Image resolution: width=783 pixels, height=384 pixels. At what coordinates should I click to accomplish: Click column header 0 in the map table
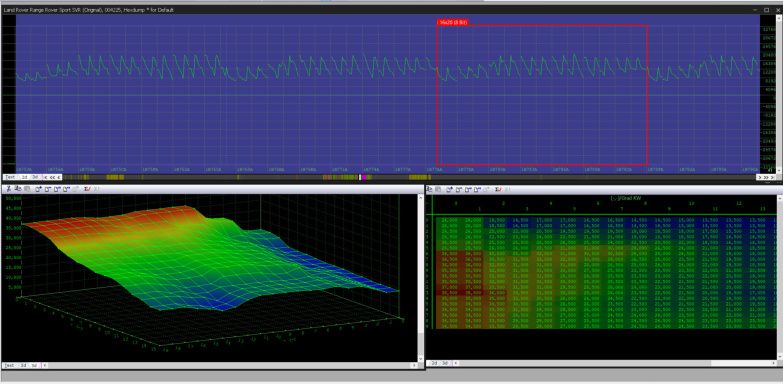click(x=456, y=204)
